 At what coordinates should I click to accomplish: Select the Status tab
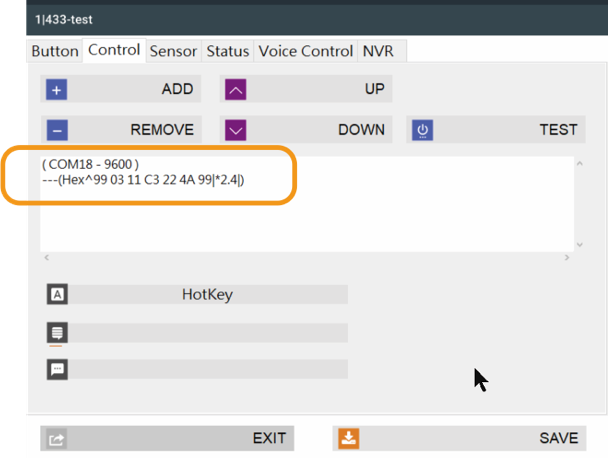click(x=228, y=51)
